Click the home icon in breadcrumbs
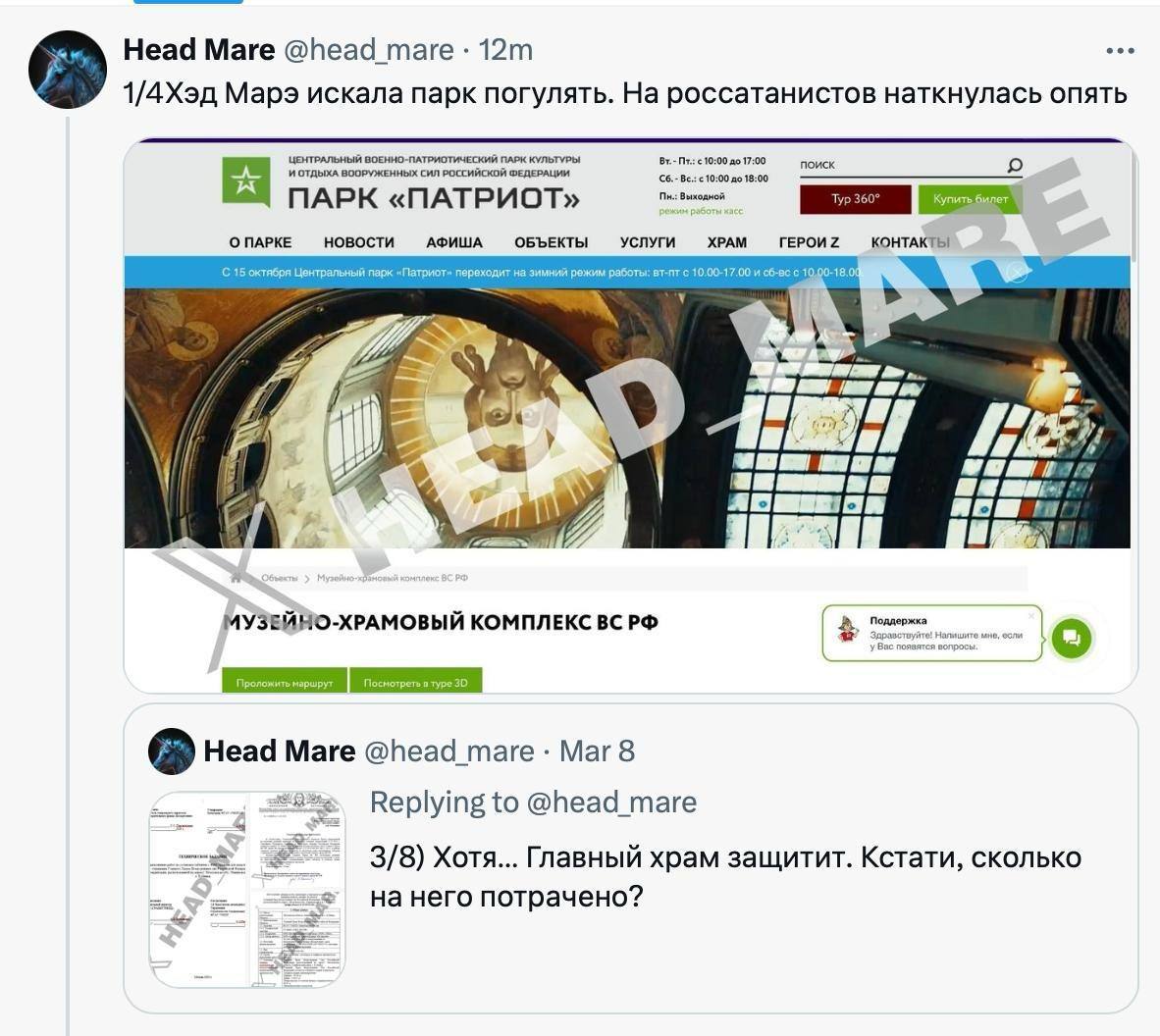The height and width of the screenshot is (1036, 1160). click(236, 578)
